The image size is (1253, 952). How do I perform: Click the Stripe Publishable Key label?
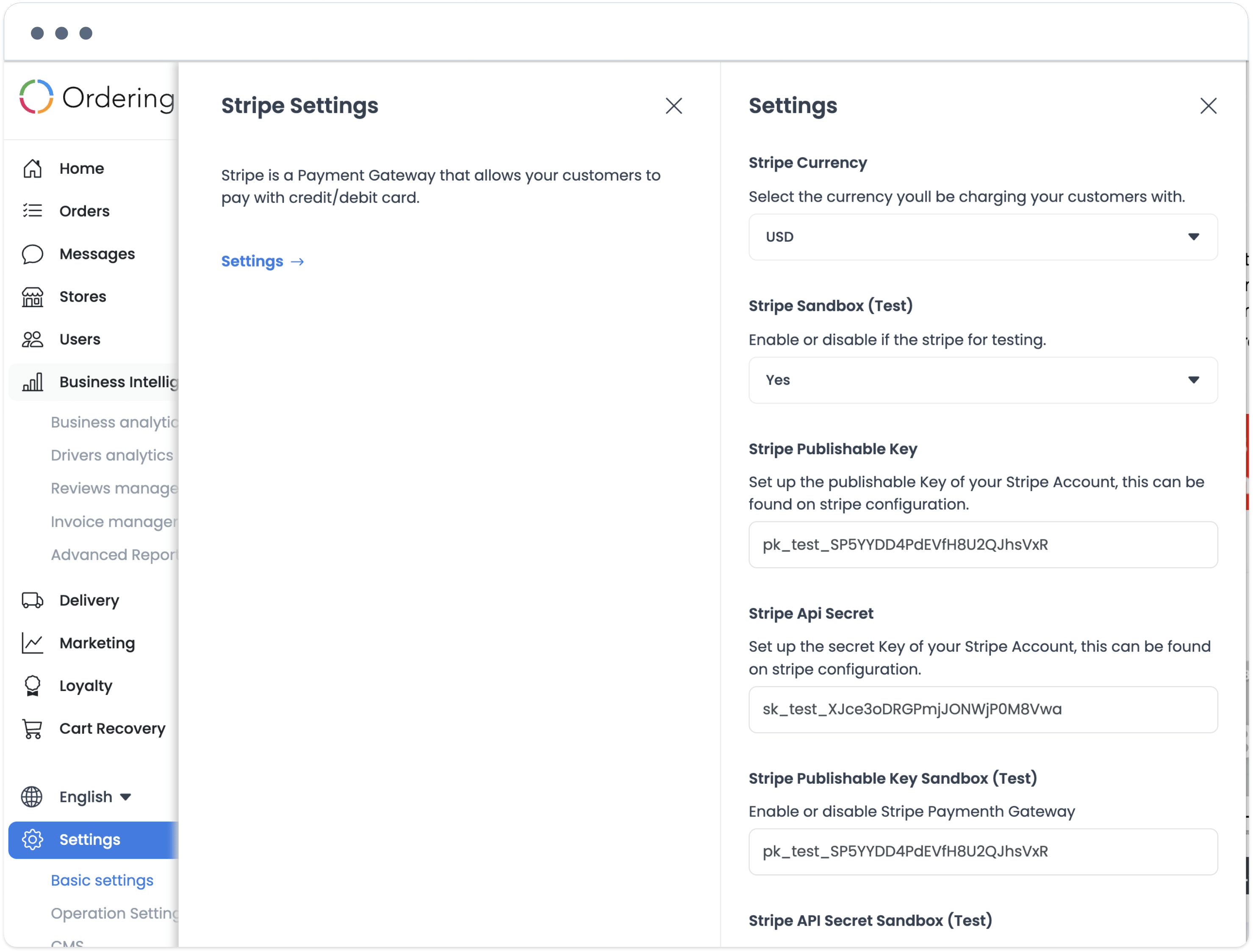(833, 449)
